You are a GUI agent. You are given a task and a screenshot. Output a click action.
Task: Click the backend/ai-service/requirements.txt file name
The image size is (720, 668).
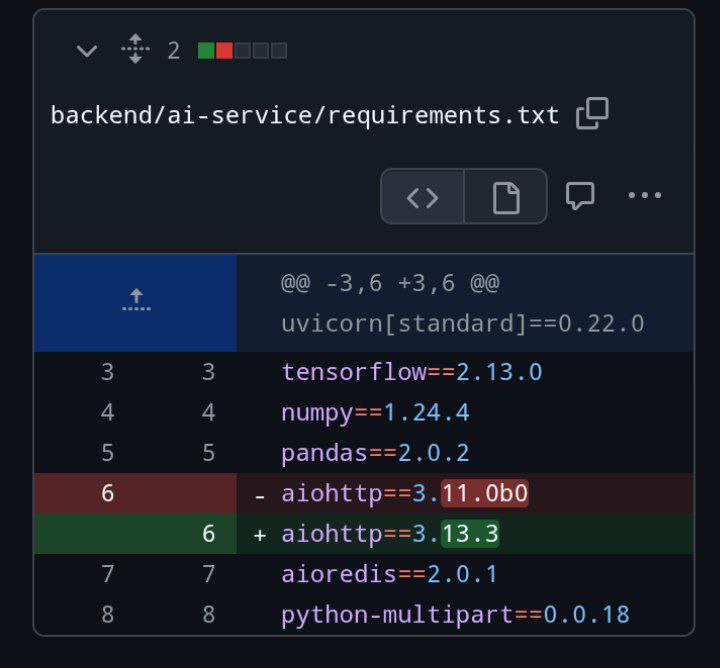coord(305,115)
